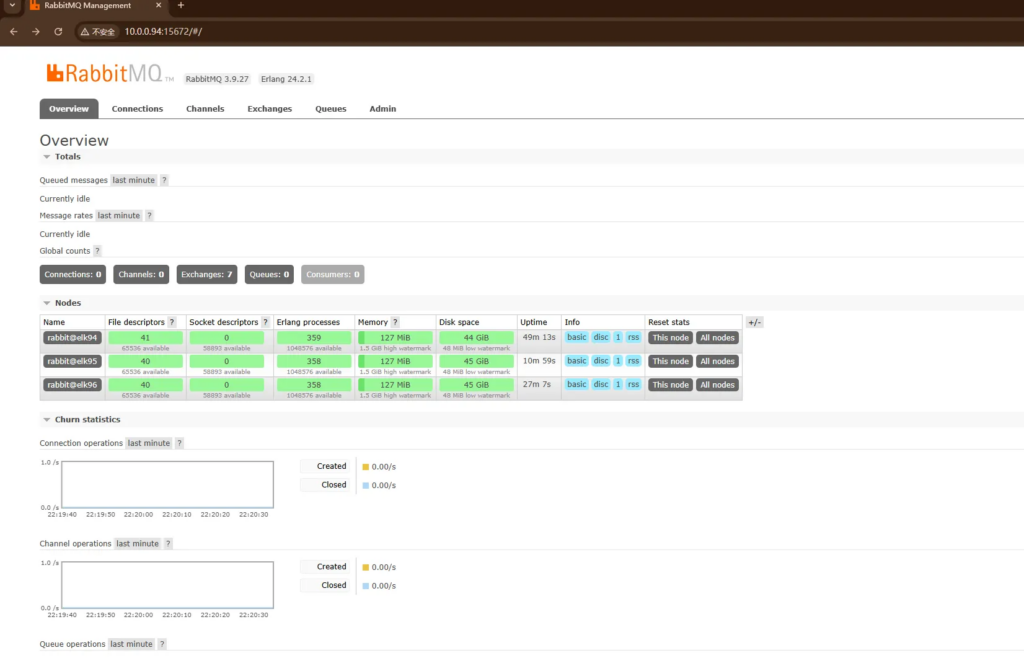Click the browser address bar URL

(x=165, y=32)
